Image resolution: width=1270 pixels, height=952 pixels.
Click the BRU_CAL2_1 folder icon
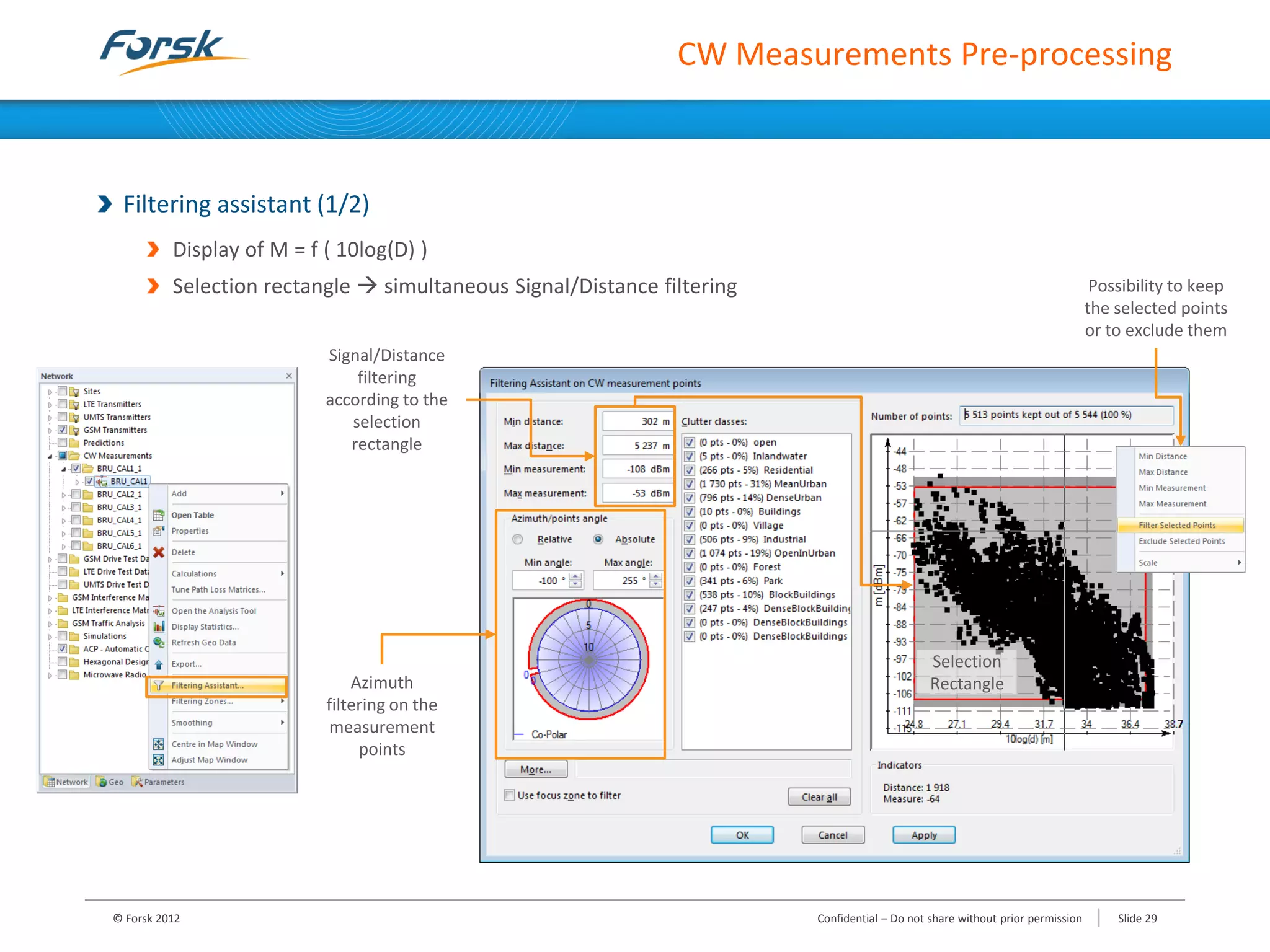tap(88, 495)
